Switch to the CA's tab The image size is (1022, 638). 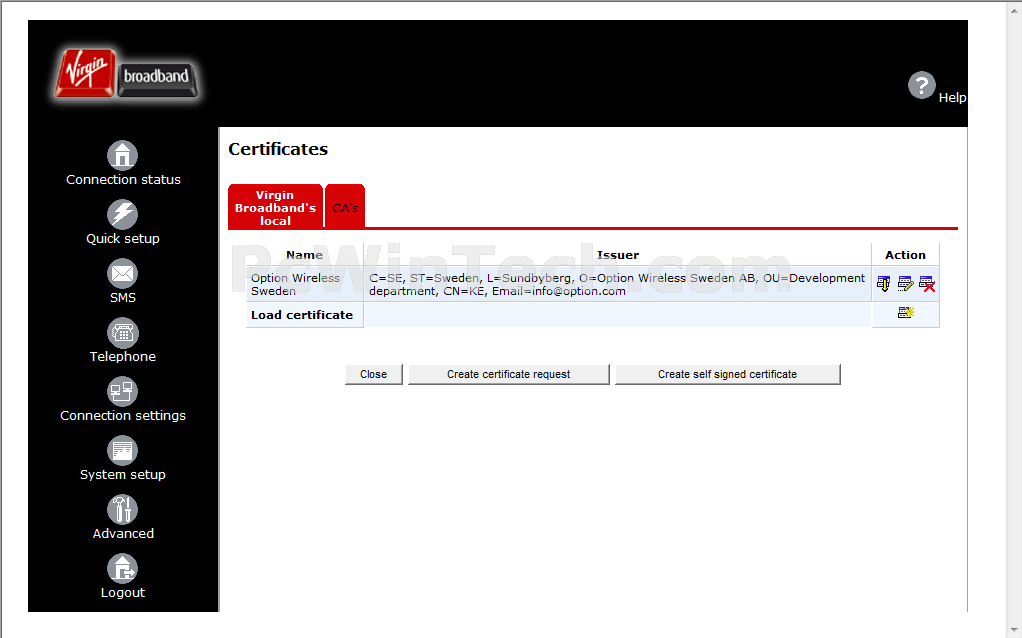coord(345,207)
